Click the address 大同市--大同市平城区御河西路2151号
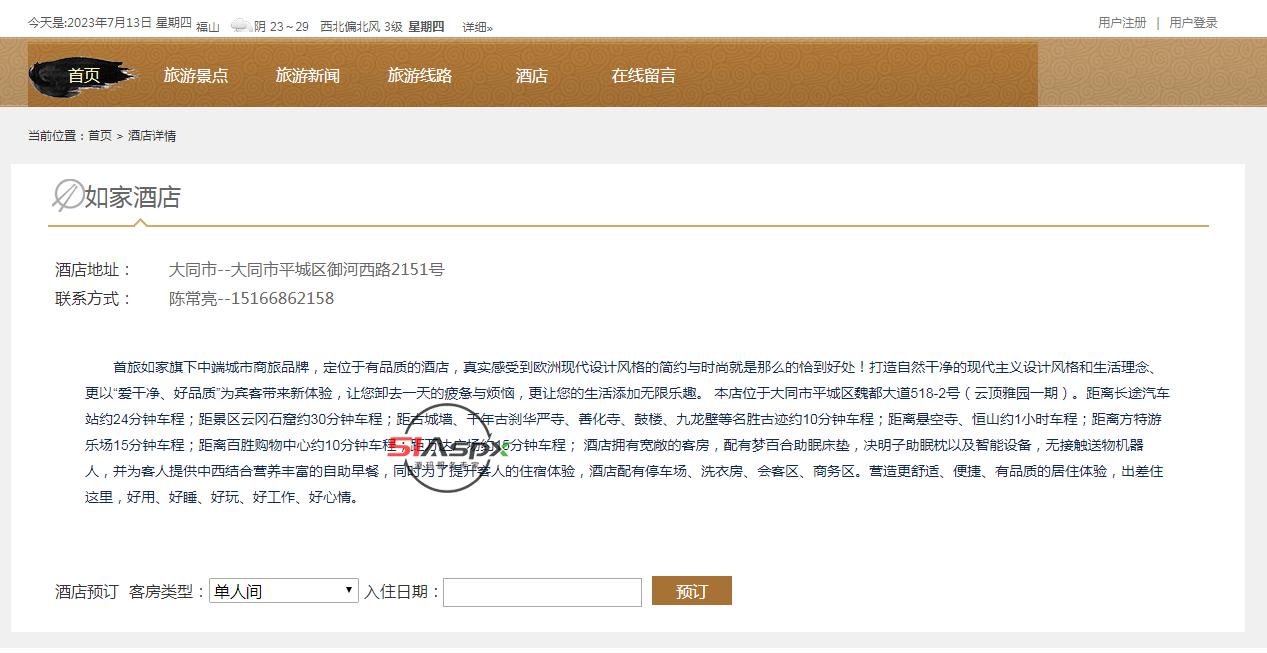The image size is (1267, 653). coord(306,269)
